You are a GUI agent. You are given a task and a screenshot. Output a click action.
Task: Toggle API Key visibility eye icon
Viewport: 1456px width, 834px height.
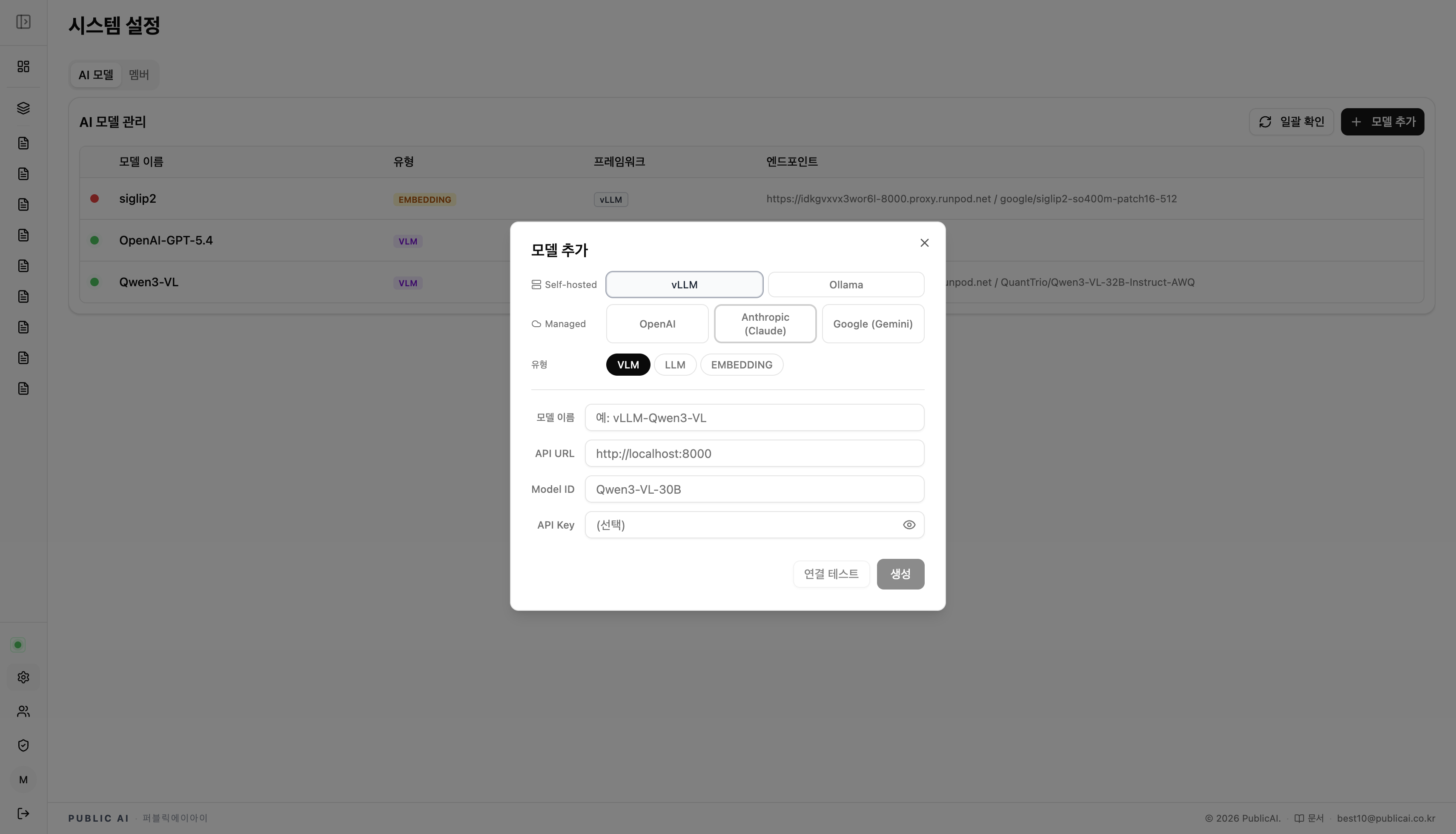tap(909, 525)
